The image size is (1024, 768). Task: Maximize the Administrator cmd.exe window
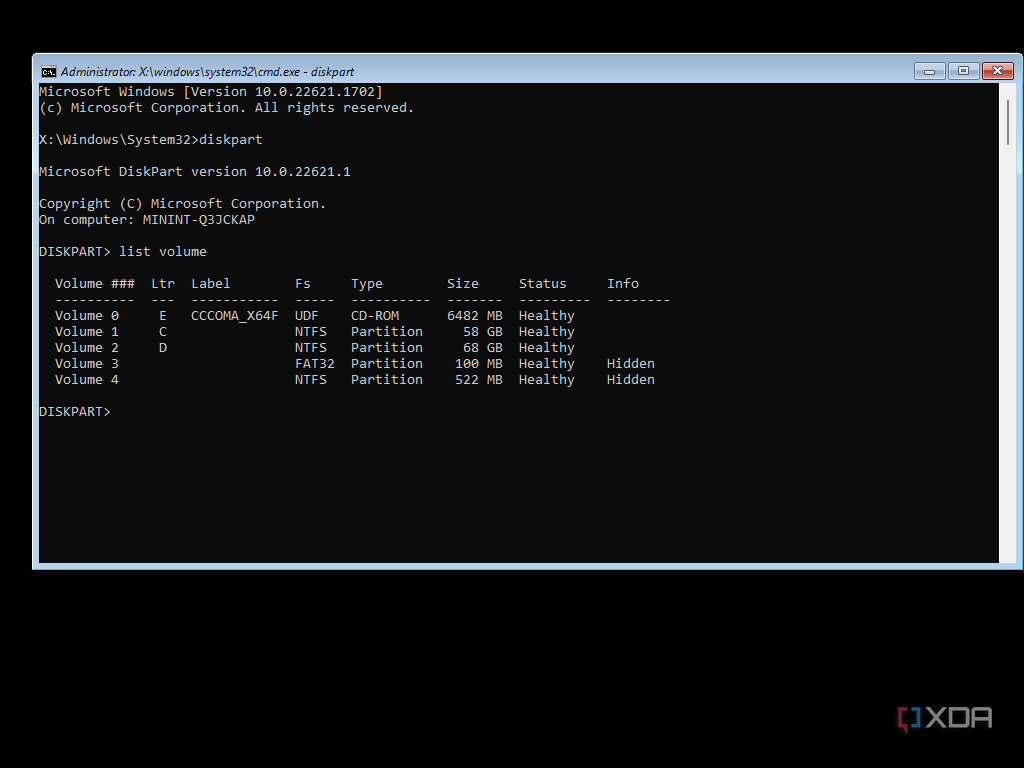[963, 71]
